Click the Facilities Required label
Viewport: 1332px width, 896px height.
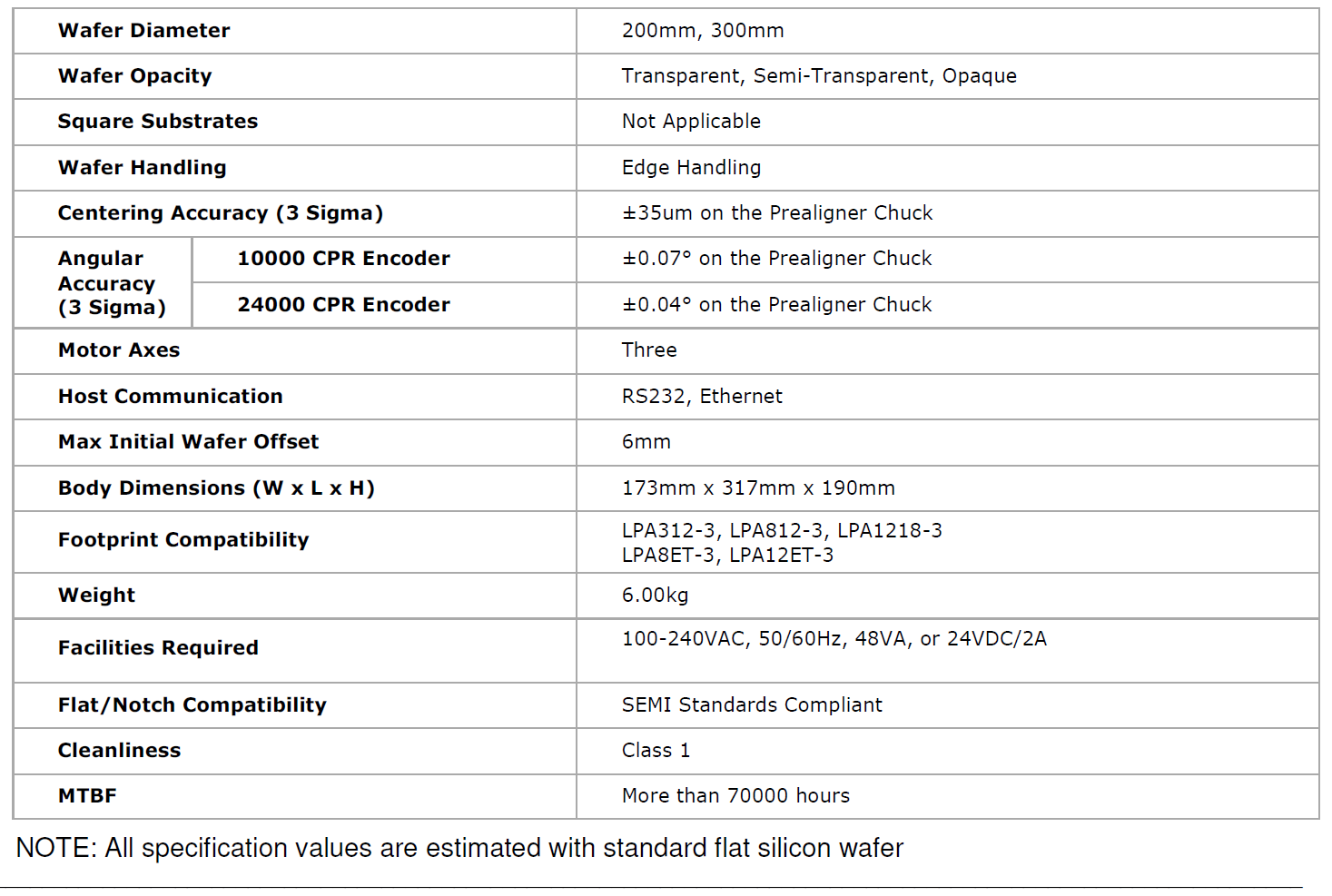tap(158, 648)
